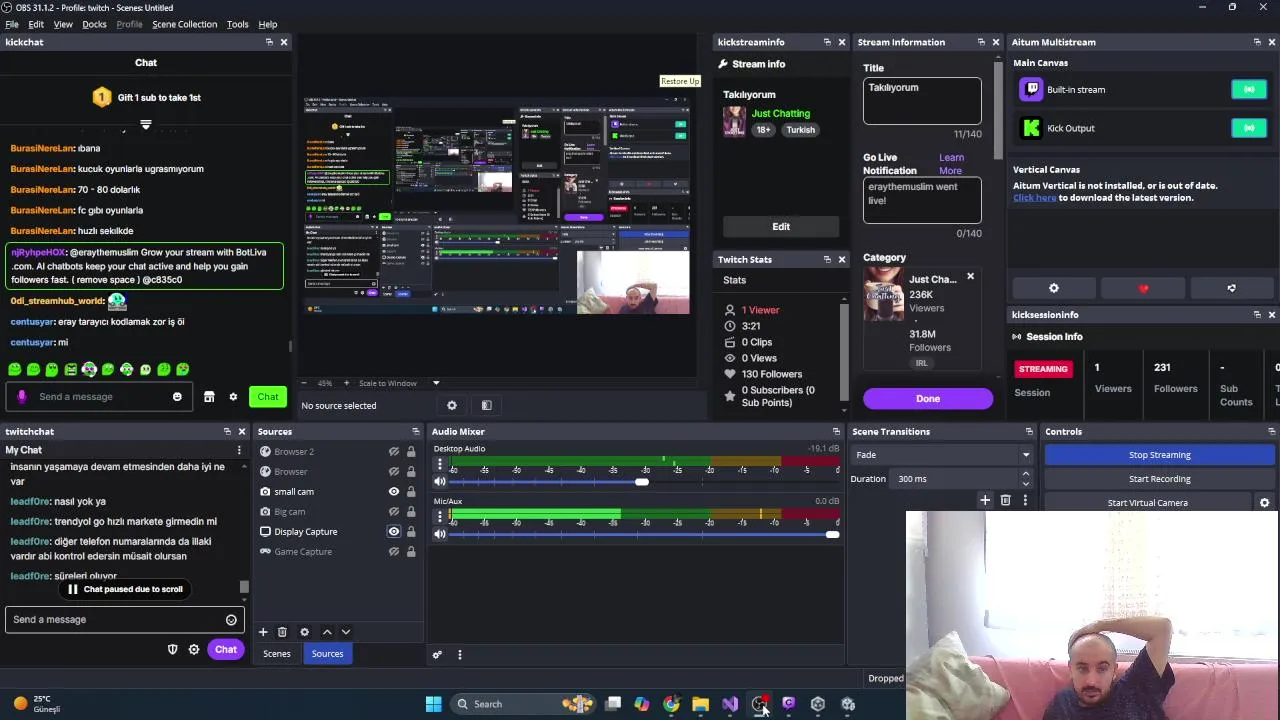Switch to the Scenes tab

[x=277, y=654]
